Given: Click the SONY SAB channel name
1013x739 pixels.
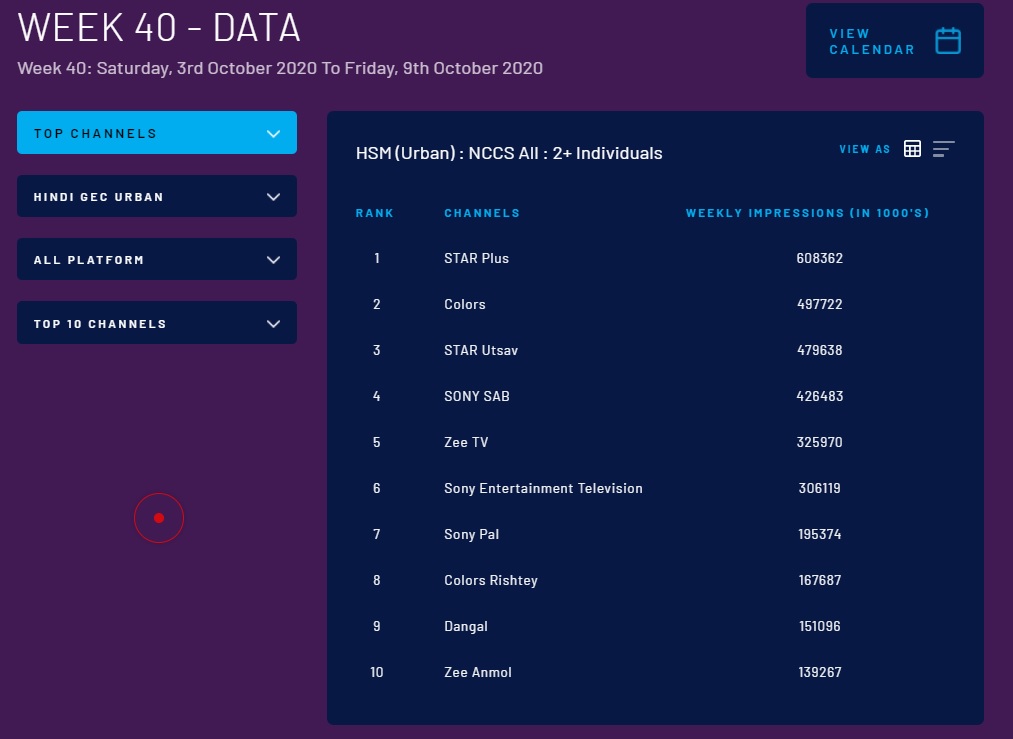Looking at the screenshot, I should (x=476, y=396).
